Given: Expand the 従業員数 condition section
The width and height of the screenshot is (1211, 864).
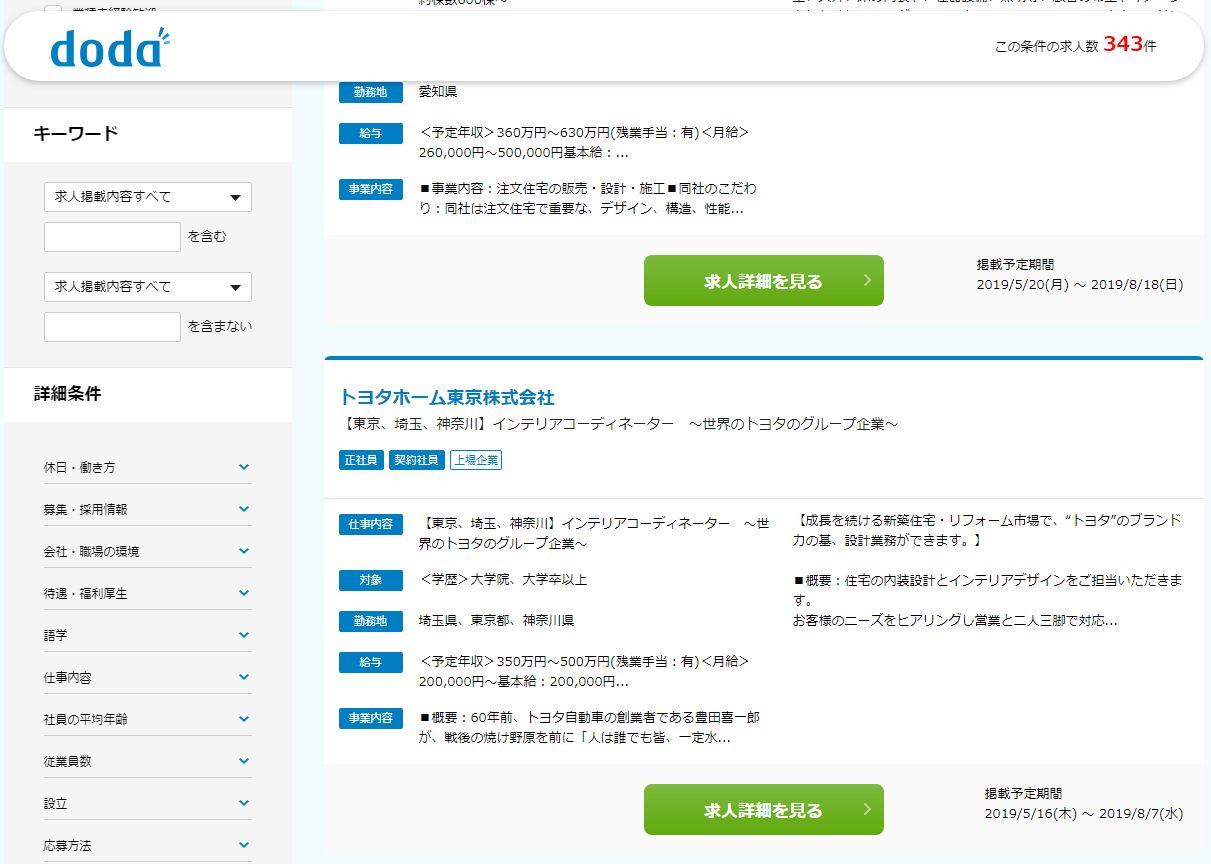Looking at the screenshot, I should point(147,761).
